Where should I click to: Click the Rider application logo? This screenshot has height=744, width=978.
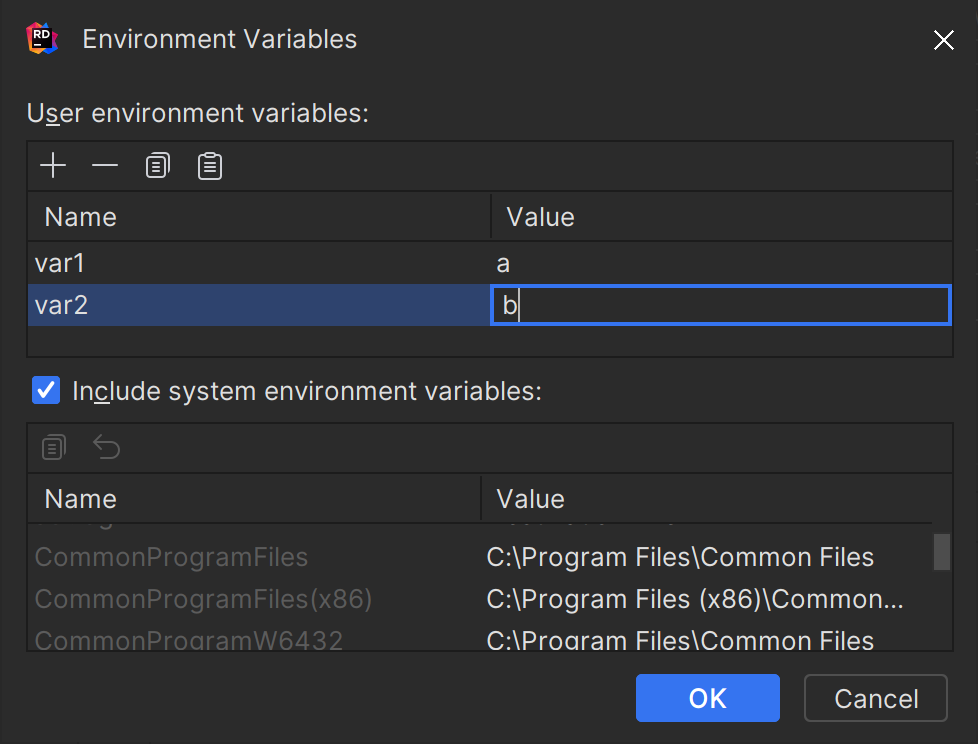click(41, 38)
